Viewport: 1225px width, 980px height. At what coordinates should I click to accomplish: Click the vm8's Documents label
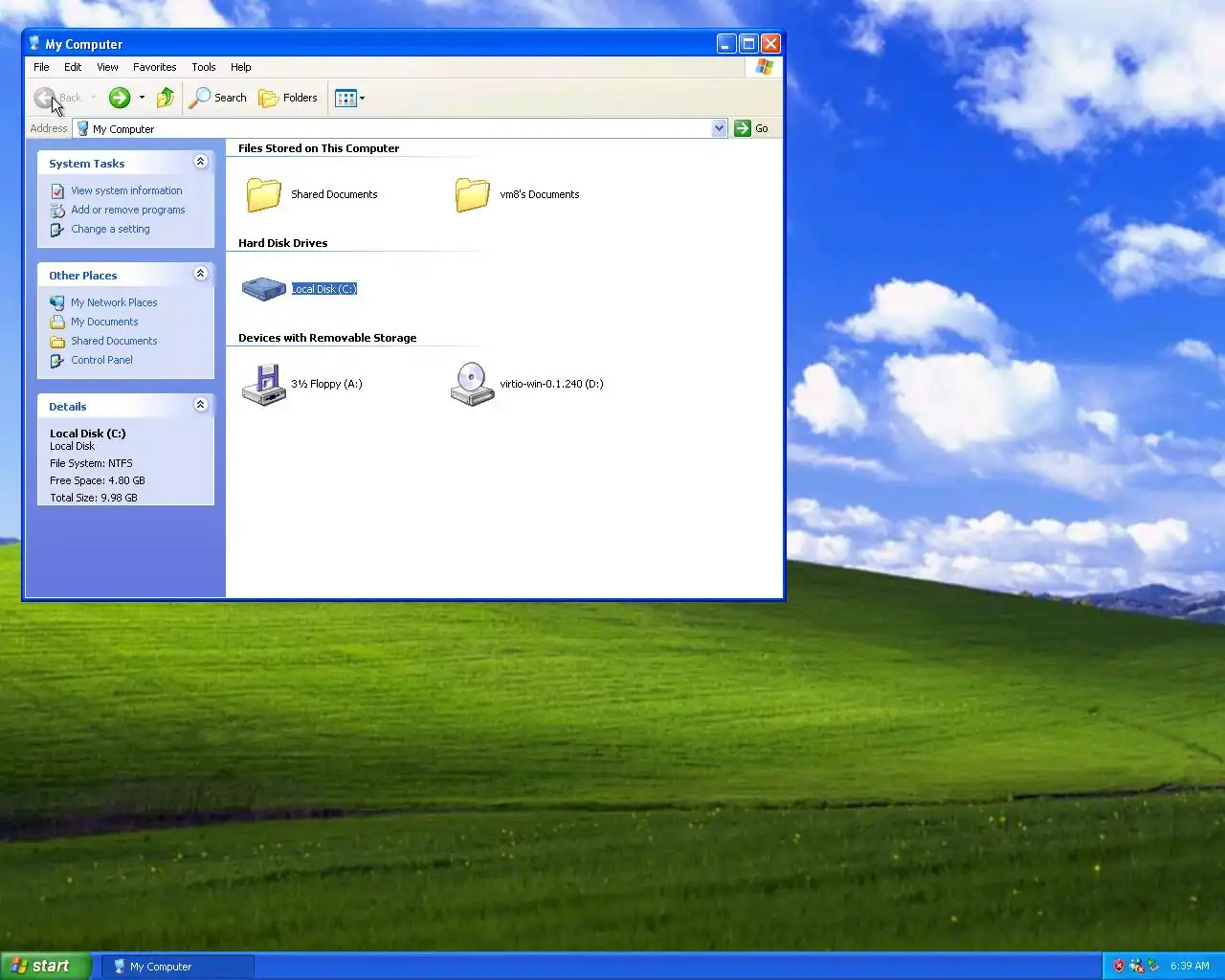(540, 194)
